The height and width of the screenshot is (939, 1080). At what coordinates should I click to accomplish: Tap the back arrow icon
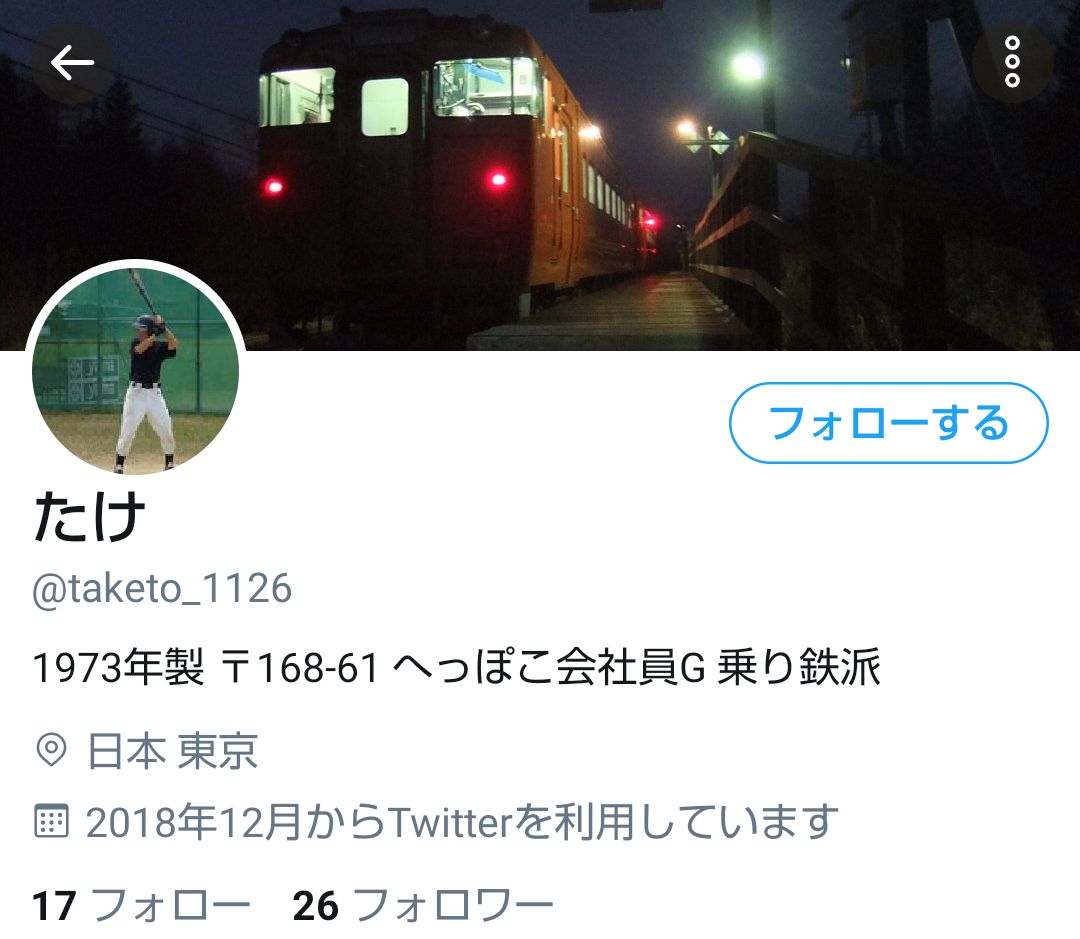tap(72, 63)
